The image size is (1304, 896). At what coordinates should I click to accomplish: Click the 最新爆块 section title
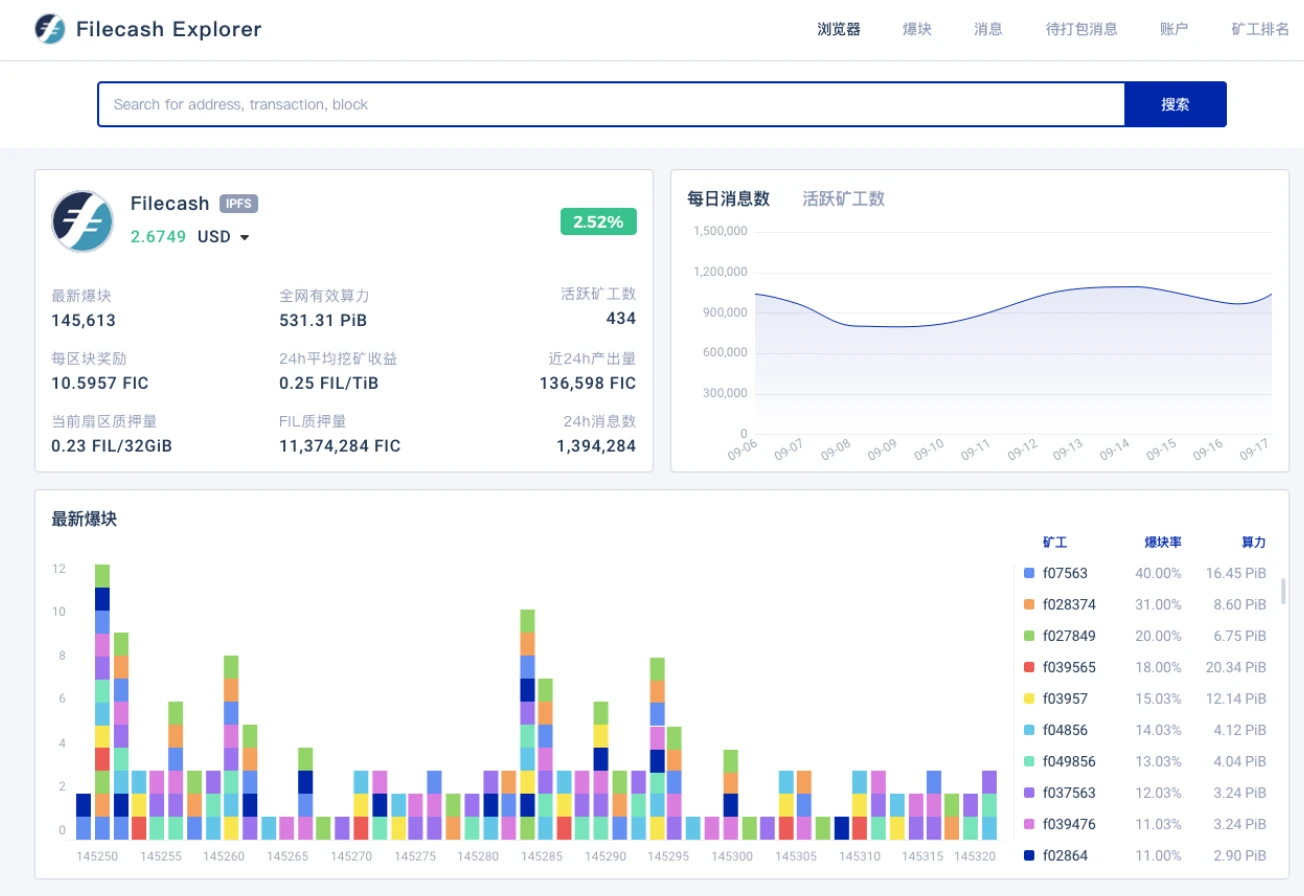pyautogui.click(x=84, y=519)
